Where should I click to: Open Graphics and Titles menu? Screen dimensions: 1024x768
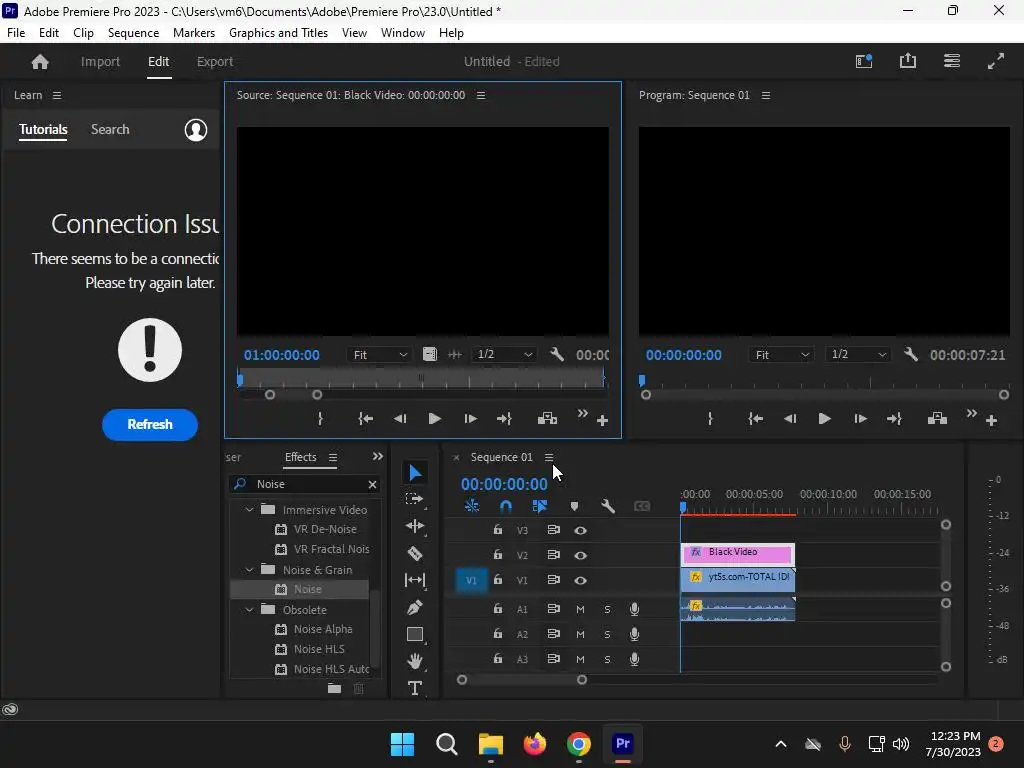point(278,33)
